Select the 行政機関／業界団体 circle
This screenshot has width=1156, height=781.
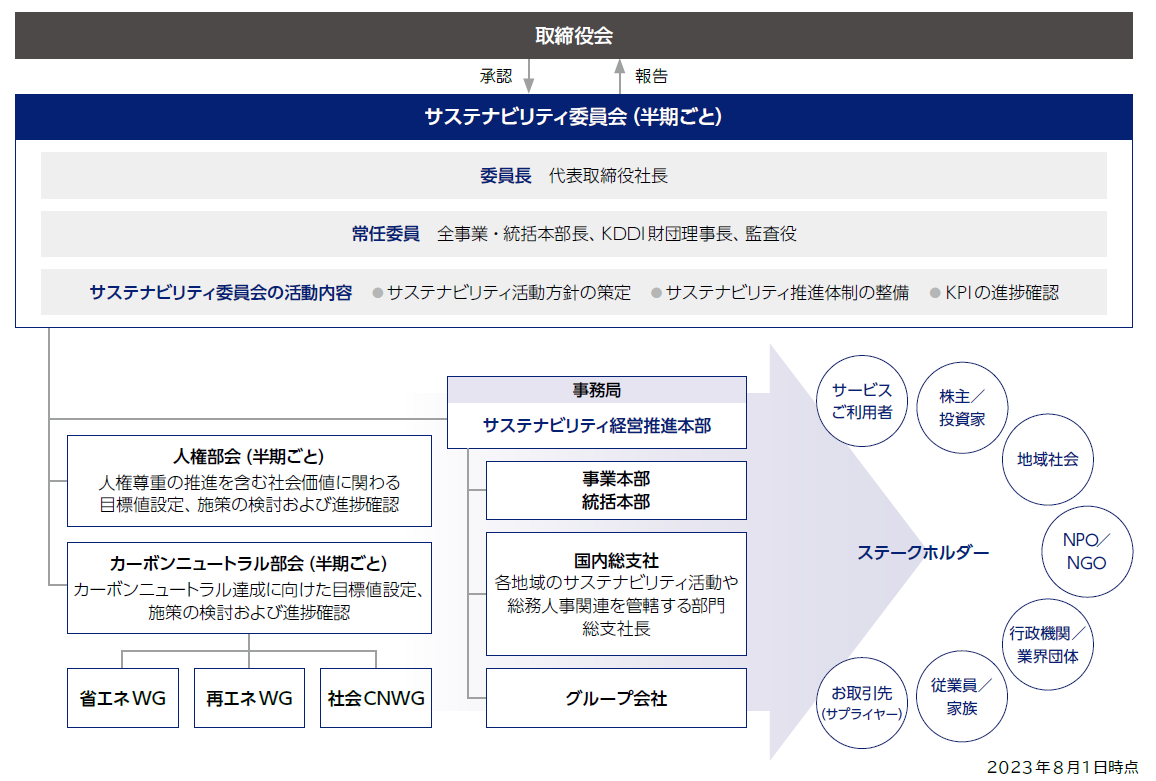point(1047,644)
